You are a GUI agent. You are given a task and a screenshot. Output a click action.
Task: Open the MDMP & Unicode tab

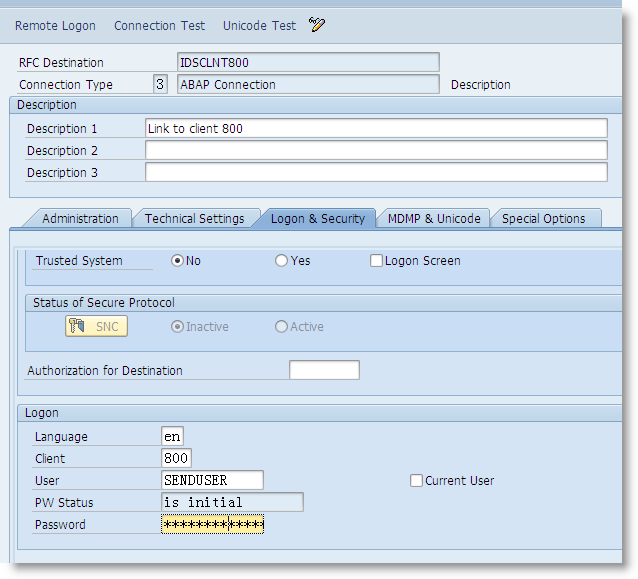tap(434, 218)
